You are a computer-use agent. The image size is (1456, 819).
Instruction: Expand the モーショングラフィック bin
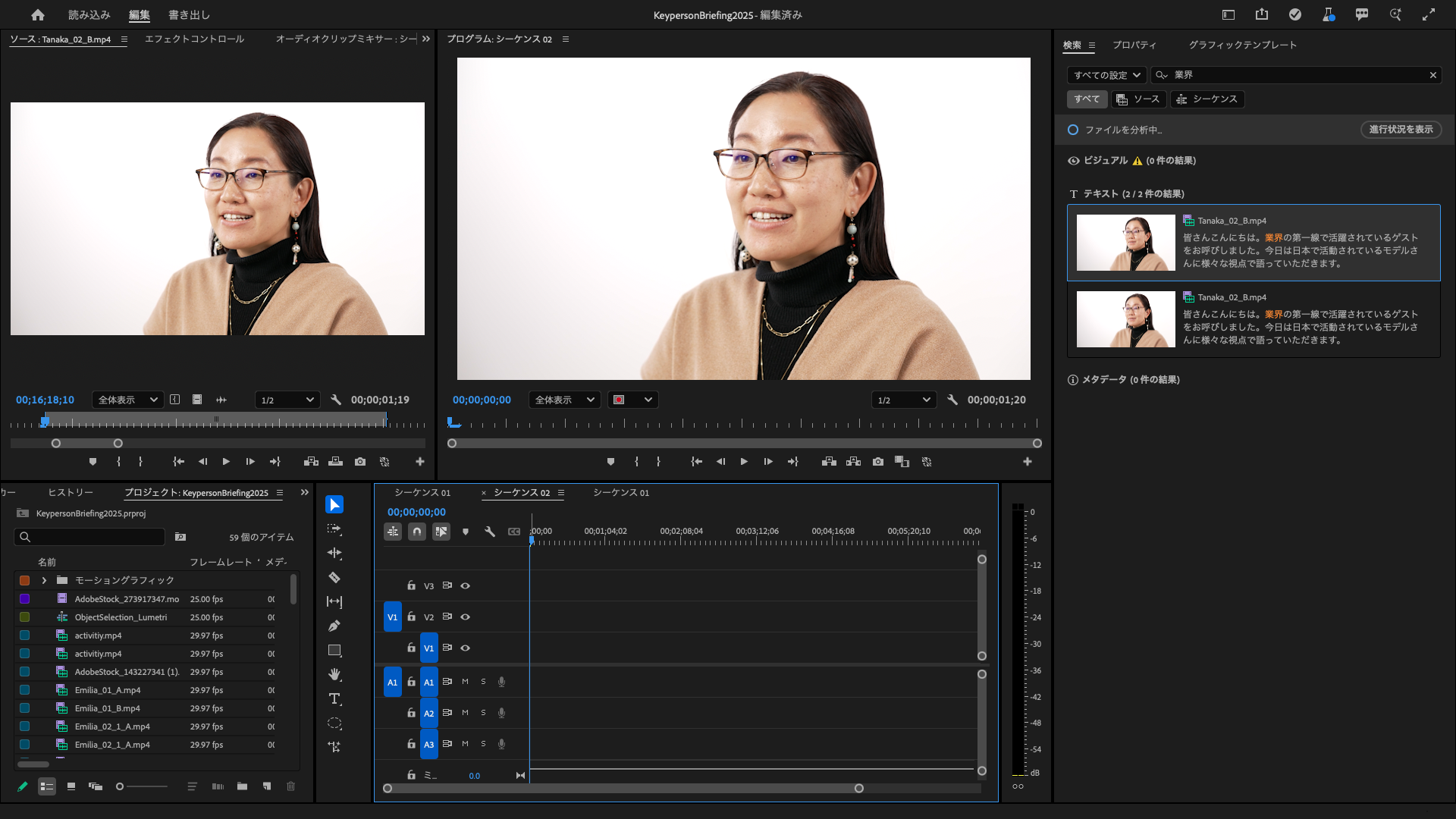click(44, 581)
